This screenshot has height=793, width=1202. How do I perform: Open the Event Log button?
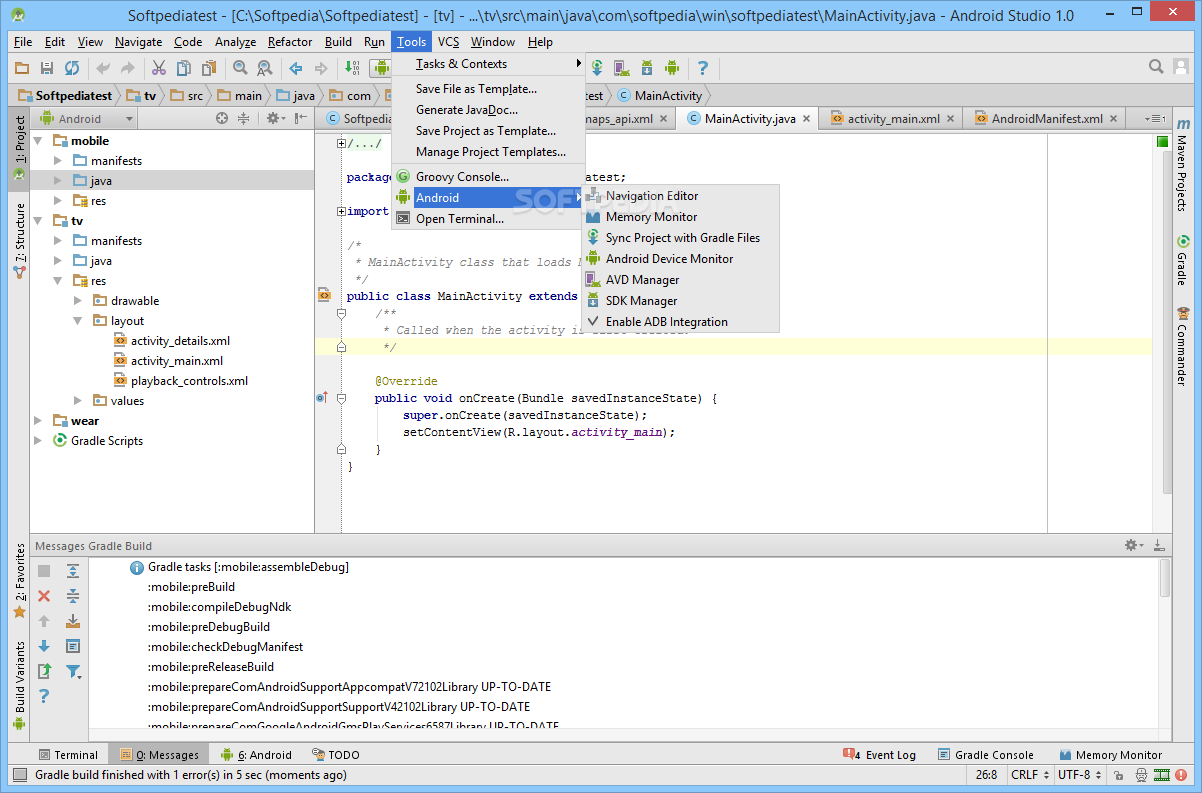[880, 755]
